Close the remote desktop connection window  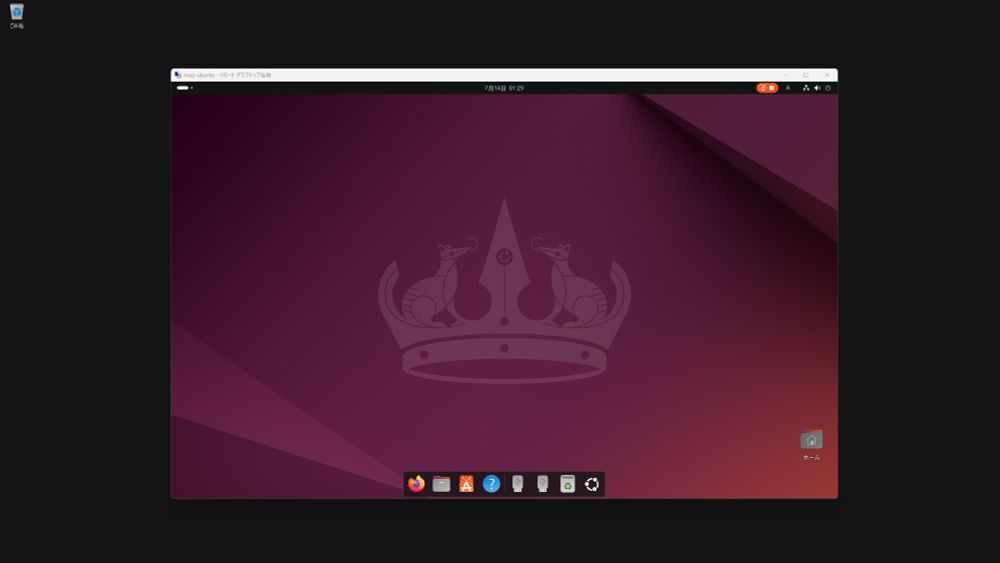coord(827,75)
